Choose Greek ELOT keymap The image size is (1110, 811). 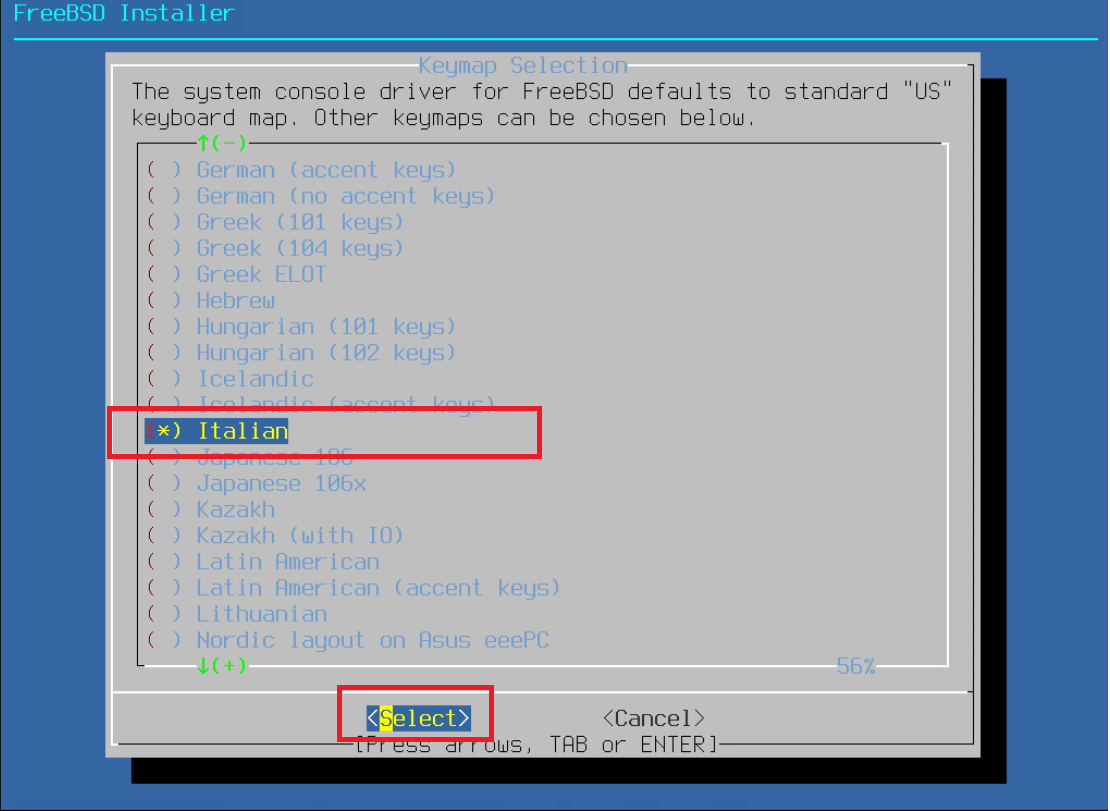click(236, 275)
